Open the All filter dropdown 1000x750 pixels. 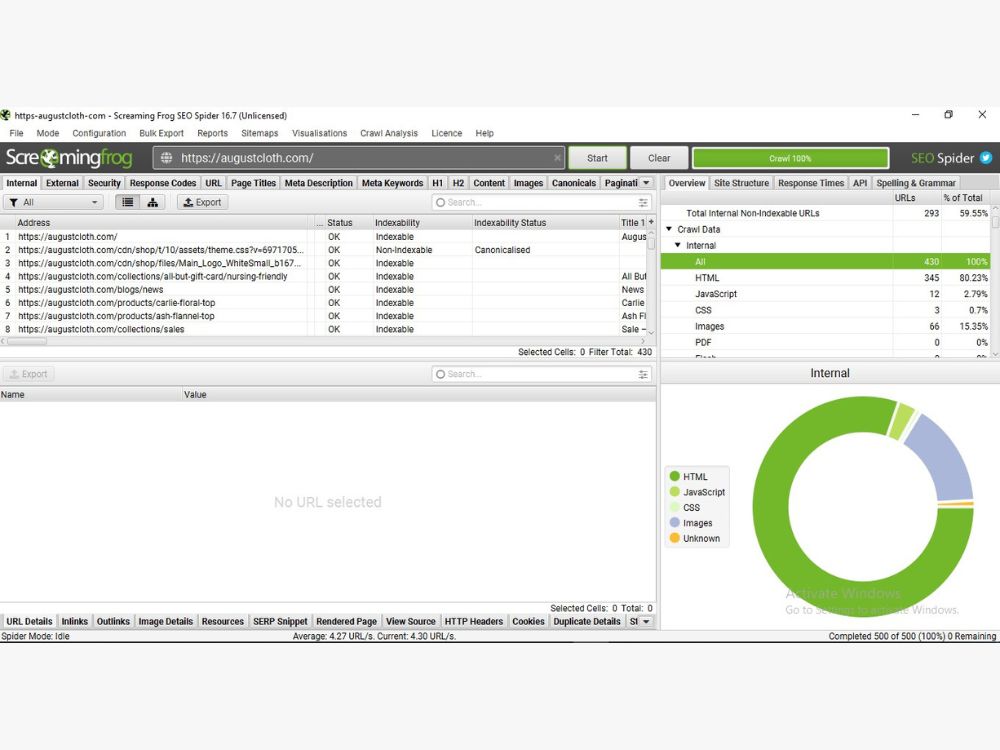coord(54,202)
